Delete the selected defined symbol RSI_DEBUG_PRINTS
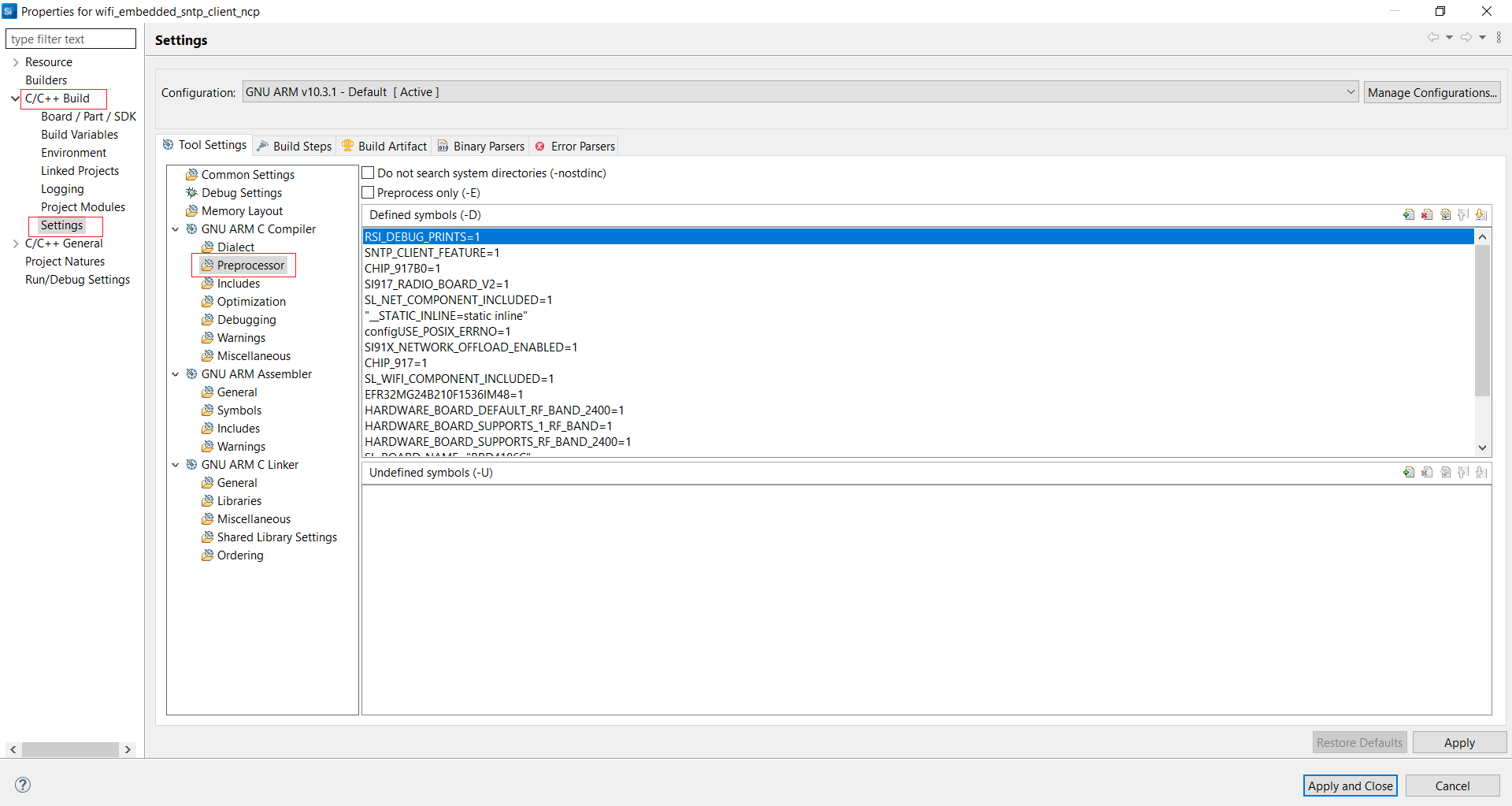 pyautogui.click(x=1427, y=214)
